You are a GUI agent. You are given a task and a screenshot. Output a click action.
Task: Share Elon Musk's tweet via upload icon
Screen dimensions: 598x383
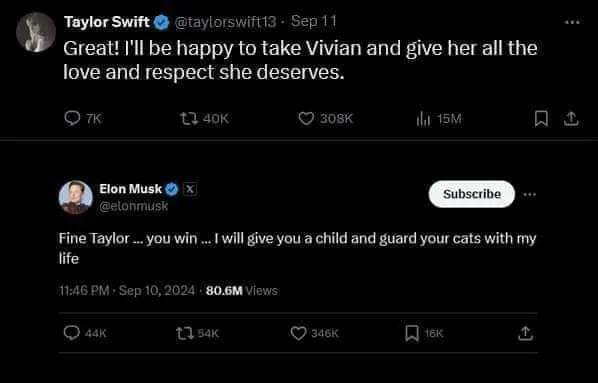point(525,333)
